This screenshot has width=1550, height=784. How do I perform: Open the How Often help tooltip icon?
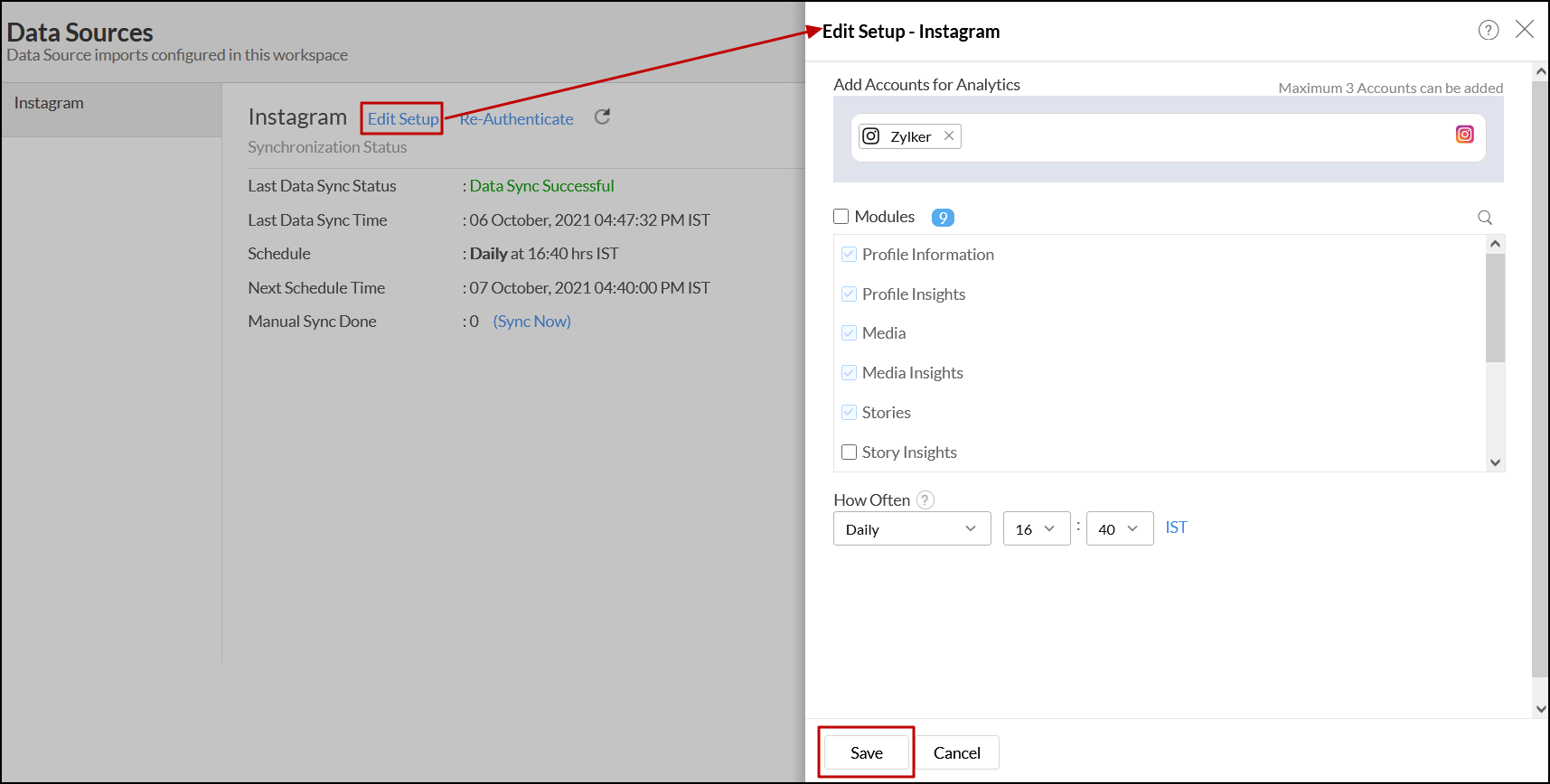(925, 500)
